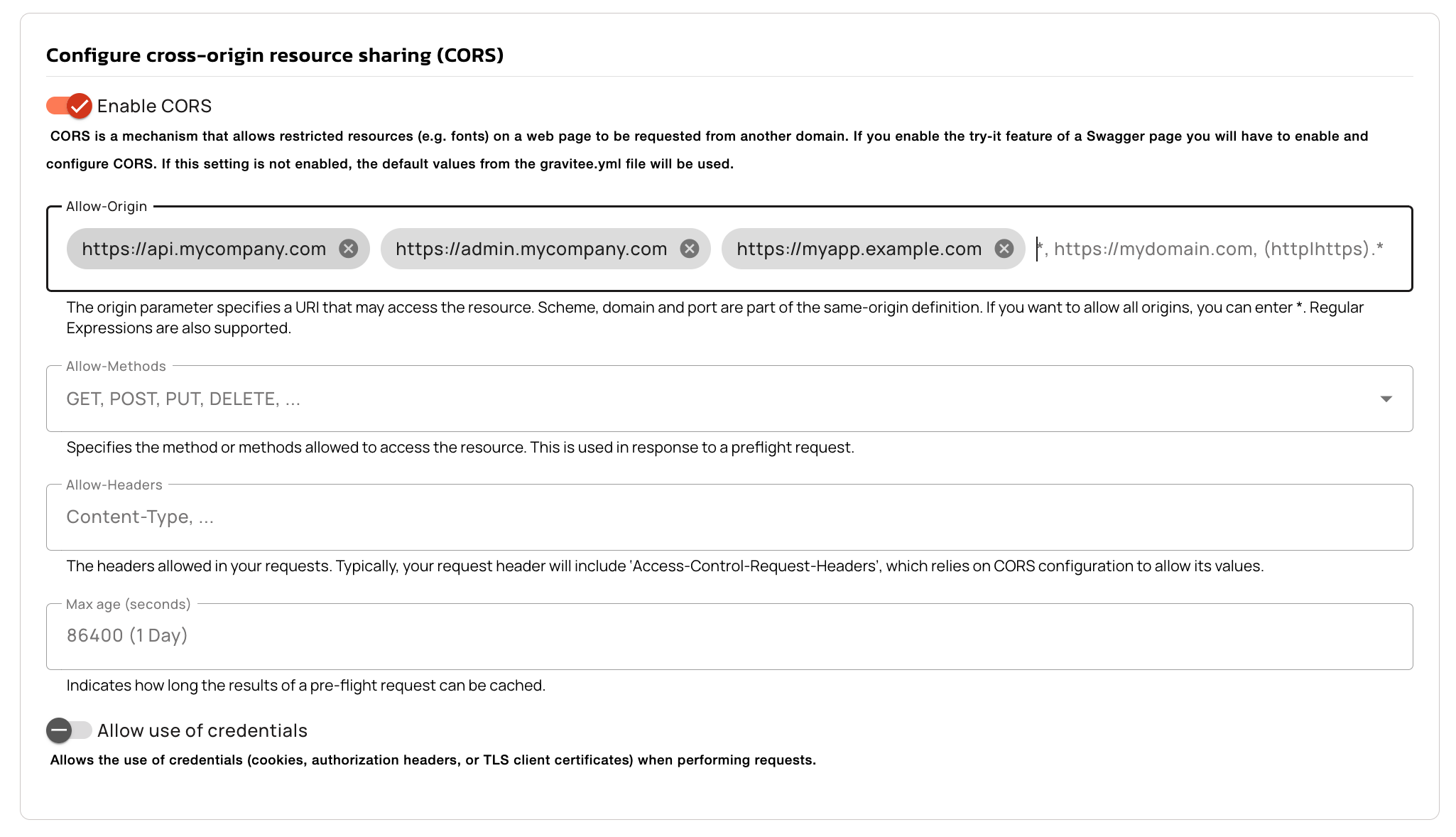The height and width of the screenshot is (837, 1456).
Task: Click the Configure cross-origin resource sharing heading
Action: 275,55
